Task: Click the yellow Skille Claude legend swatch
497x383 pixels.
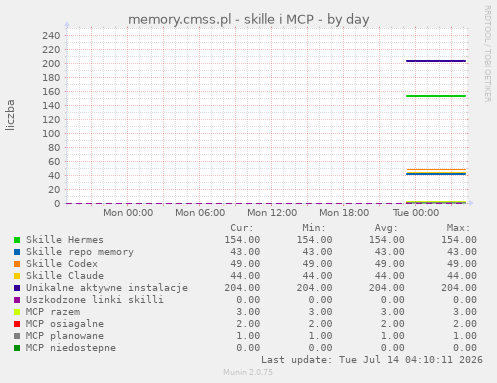Action: 17,276
